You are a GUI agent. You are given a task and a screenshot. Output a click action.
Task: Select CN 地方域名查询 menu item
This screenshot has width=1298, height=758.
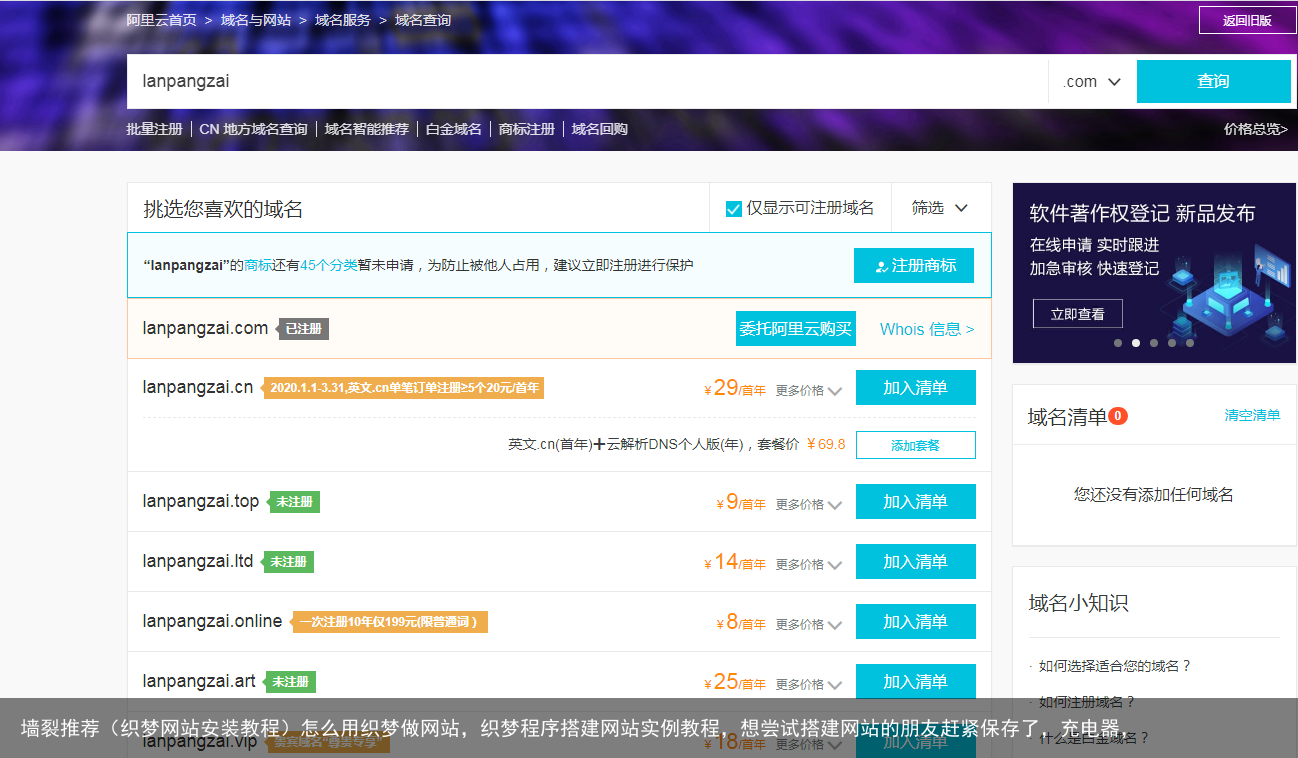[x=253, y=129]
